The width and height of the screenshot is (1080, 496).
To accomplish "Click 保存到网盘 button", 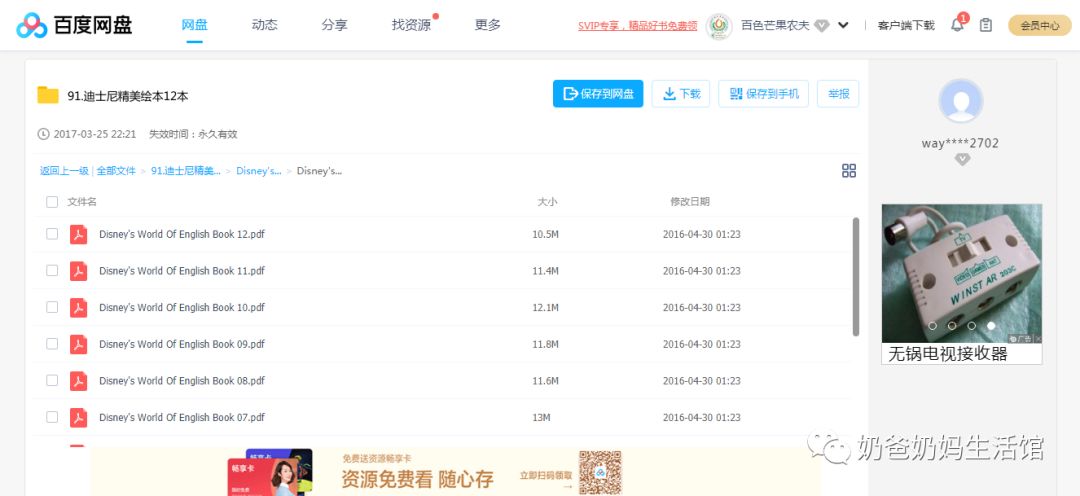I will click(598, 94).
